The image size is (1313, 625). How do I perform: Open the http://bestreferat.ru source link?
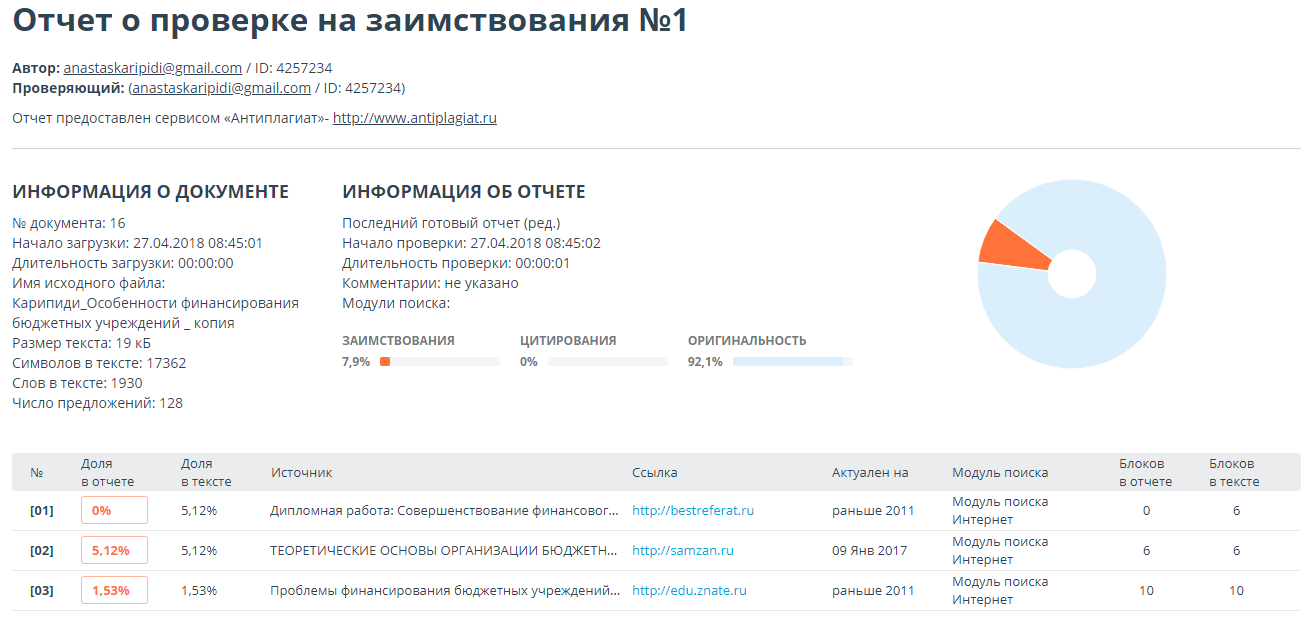tap(692, 510)
